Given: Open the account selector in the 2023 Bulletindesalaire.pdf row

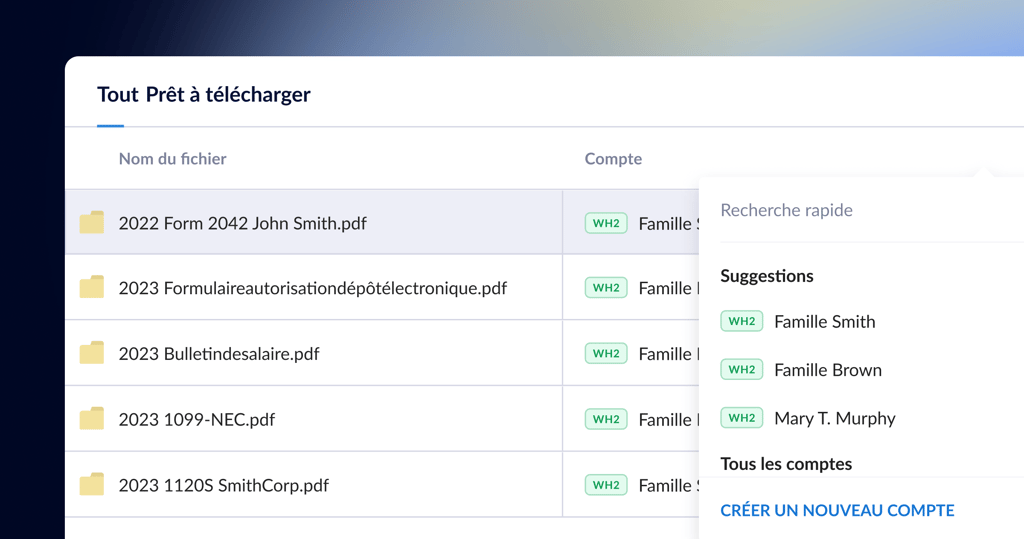Looking at the screenshot, I should 640,353.
